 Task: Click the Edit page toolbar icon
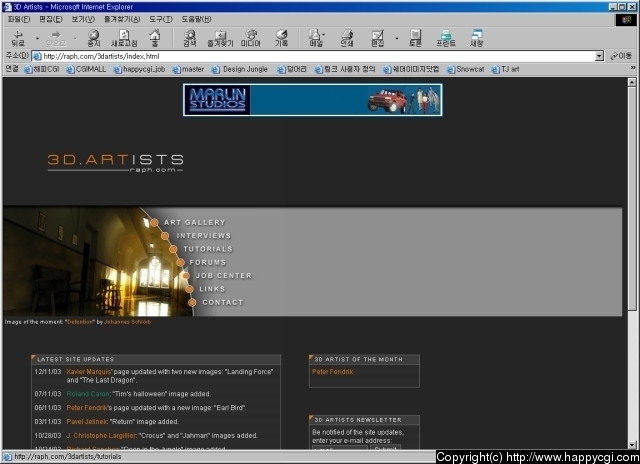tap(378, 38)
